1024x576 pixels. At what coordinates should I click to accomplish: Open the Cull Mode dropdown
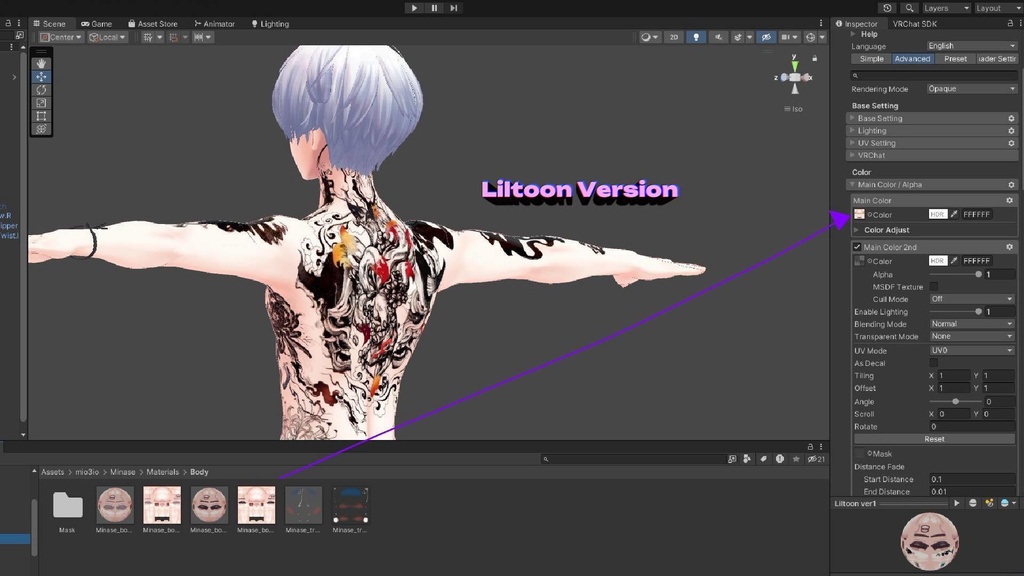[972, 299]
